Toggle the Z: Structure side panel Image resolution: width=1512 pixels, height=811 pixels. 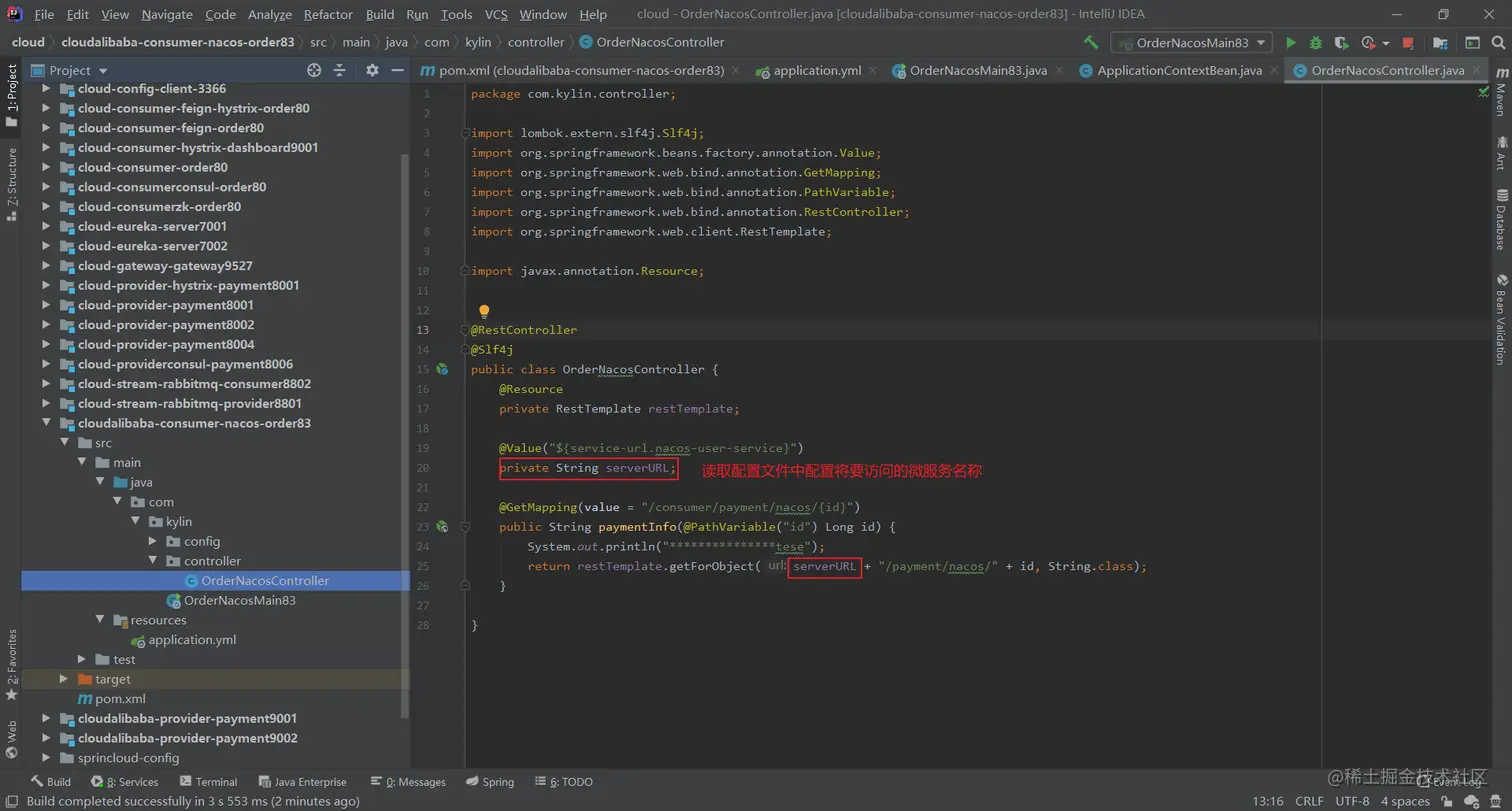click(11, 183)
